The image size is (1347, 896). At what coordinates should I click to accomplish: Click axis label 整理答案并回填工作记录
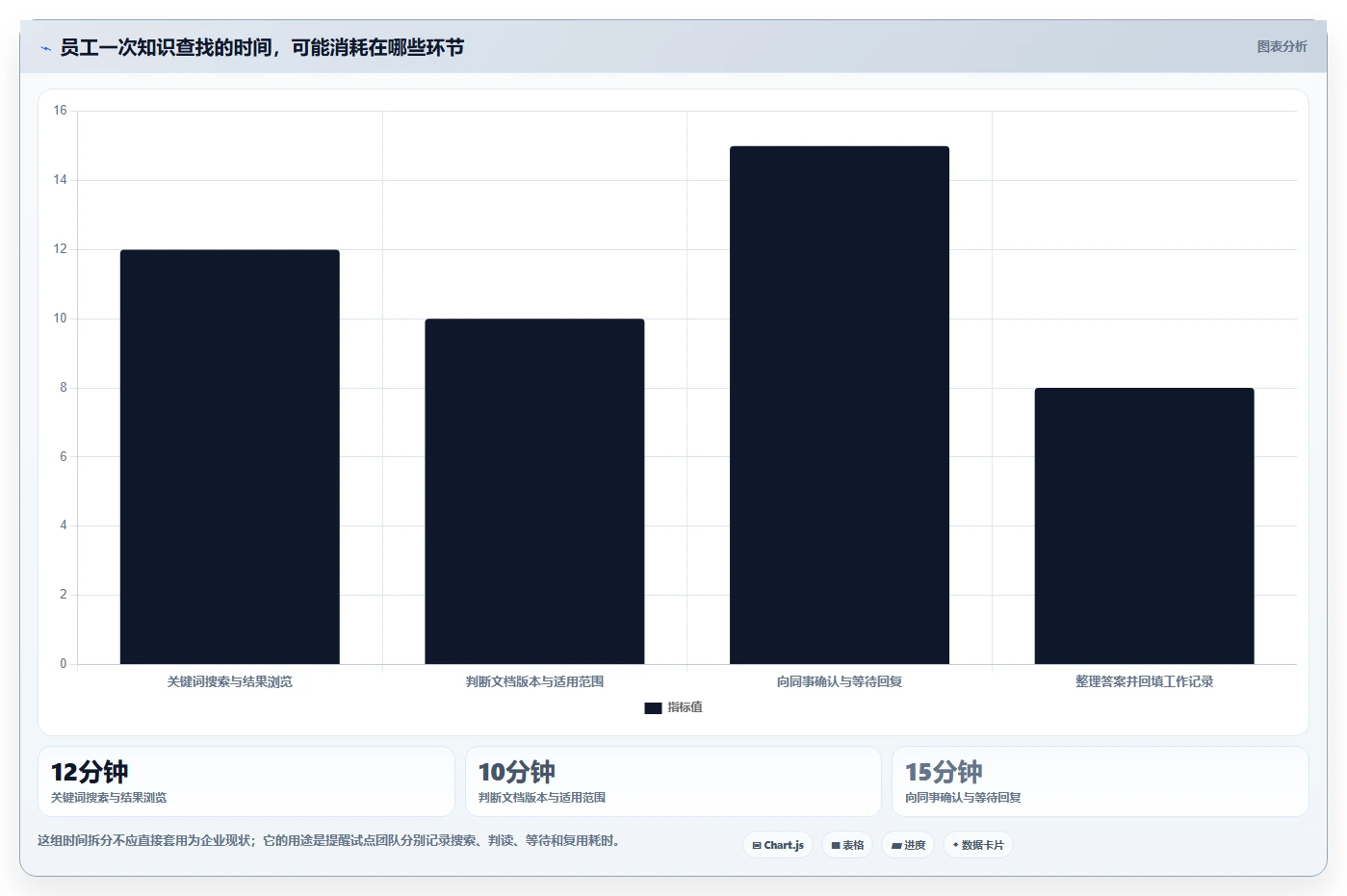pos(1144,681)
